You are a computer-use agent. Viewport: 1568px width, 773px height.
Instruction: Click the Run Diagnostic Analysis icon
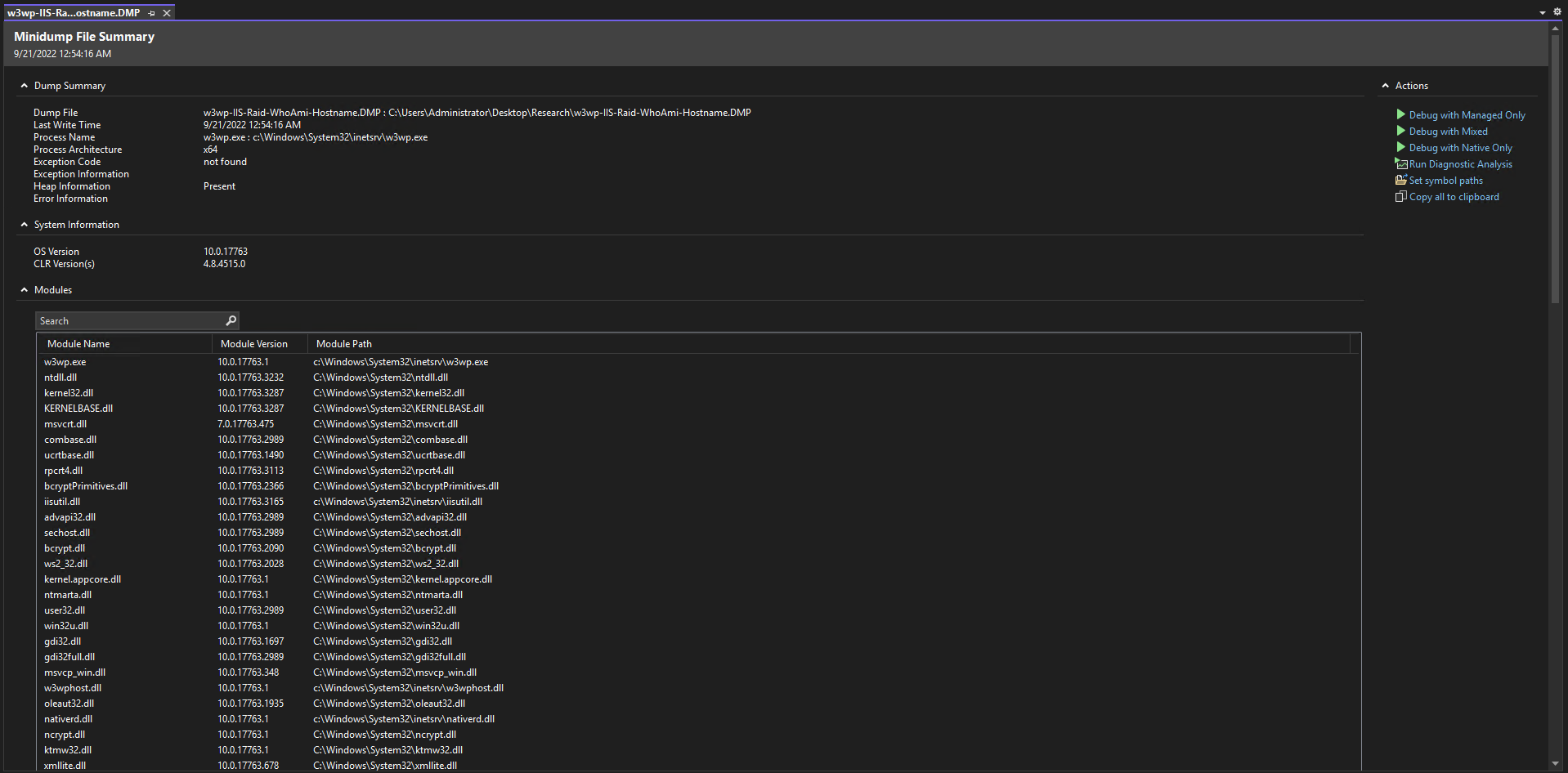coord(1400,163)
